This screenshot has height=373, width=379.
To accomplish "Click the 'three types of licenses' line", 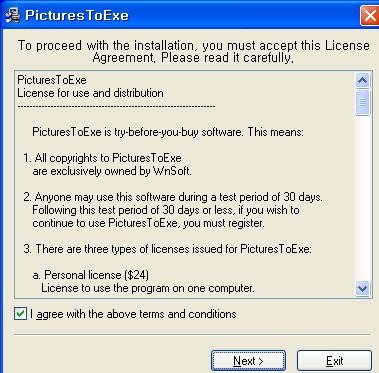I will [168, 249].
